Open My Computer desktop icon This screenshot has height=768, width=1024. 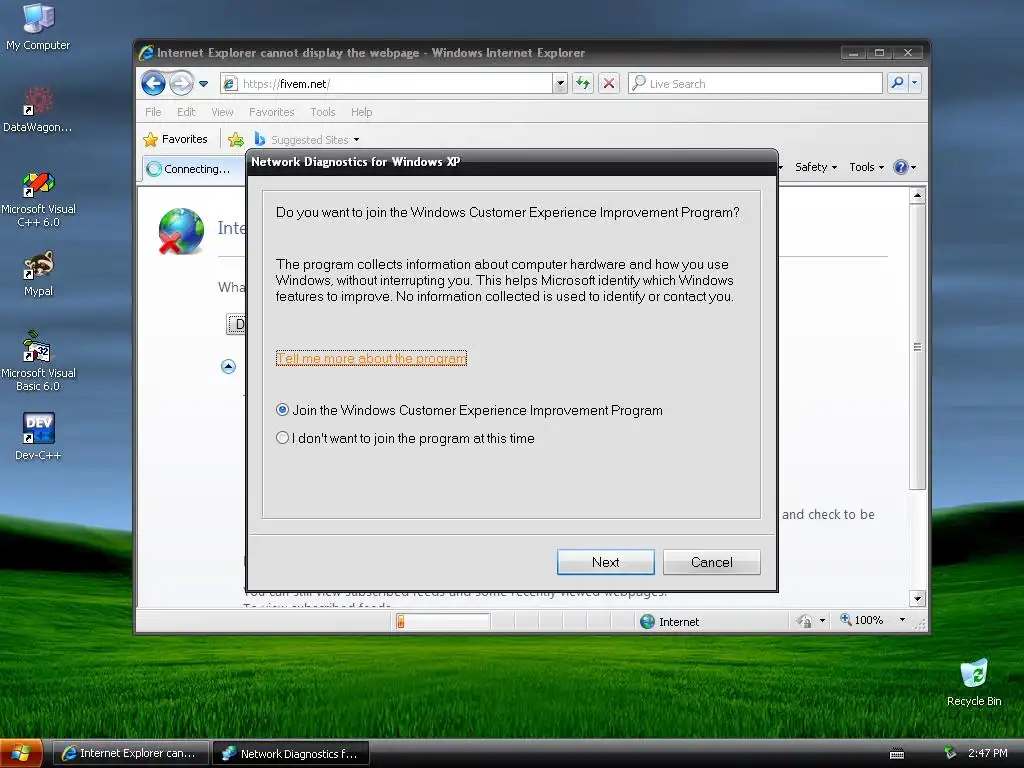(38, 27)
